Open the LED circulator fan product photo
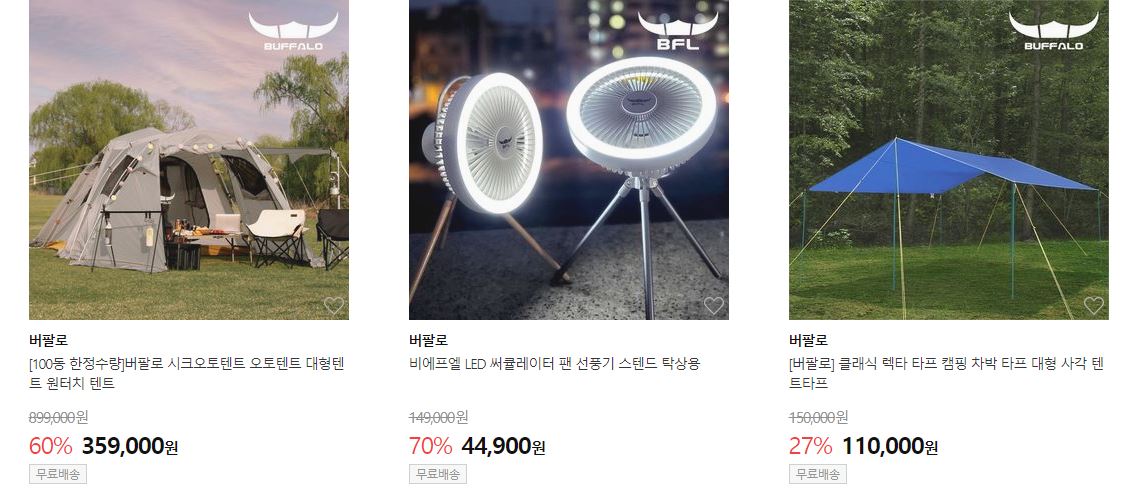Screen dimensions: 1121x494 (568, 159)
